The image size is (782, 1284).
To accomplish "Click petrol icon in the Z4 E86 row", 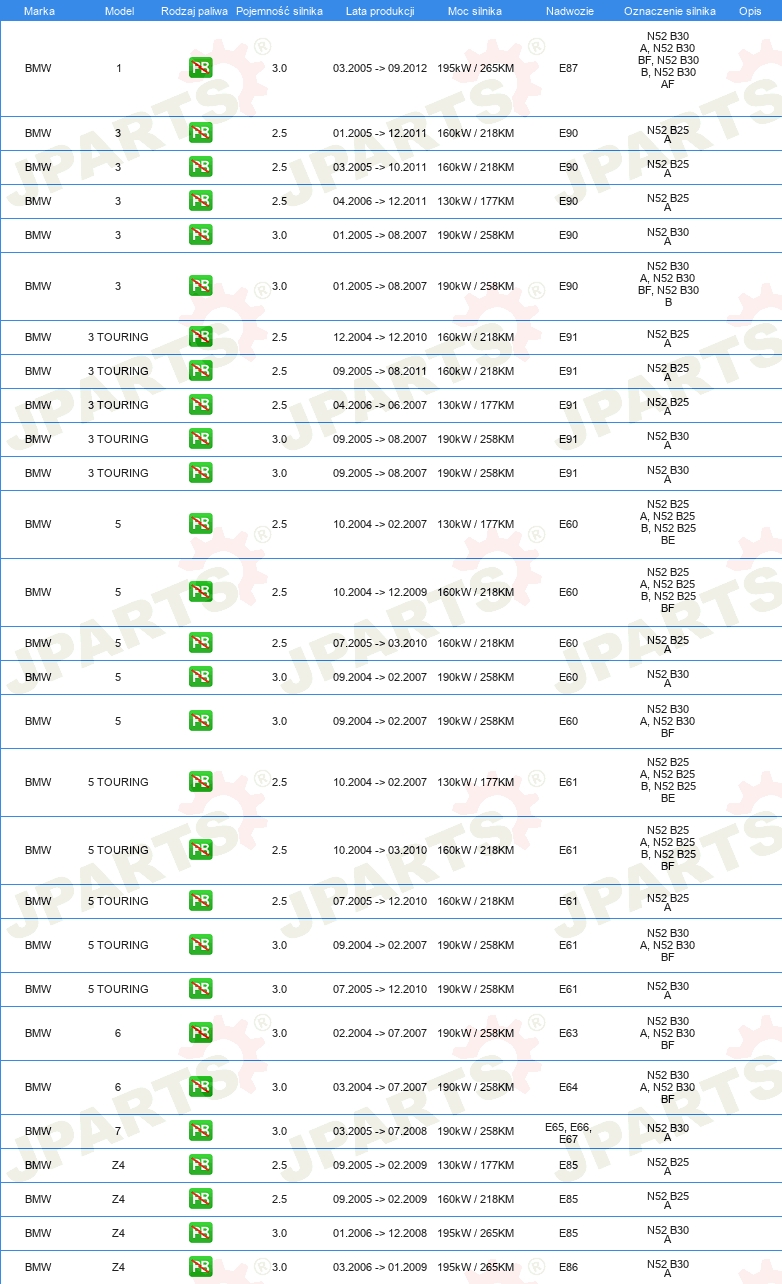I will 200,1267.
